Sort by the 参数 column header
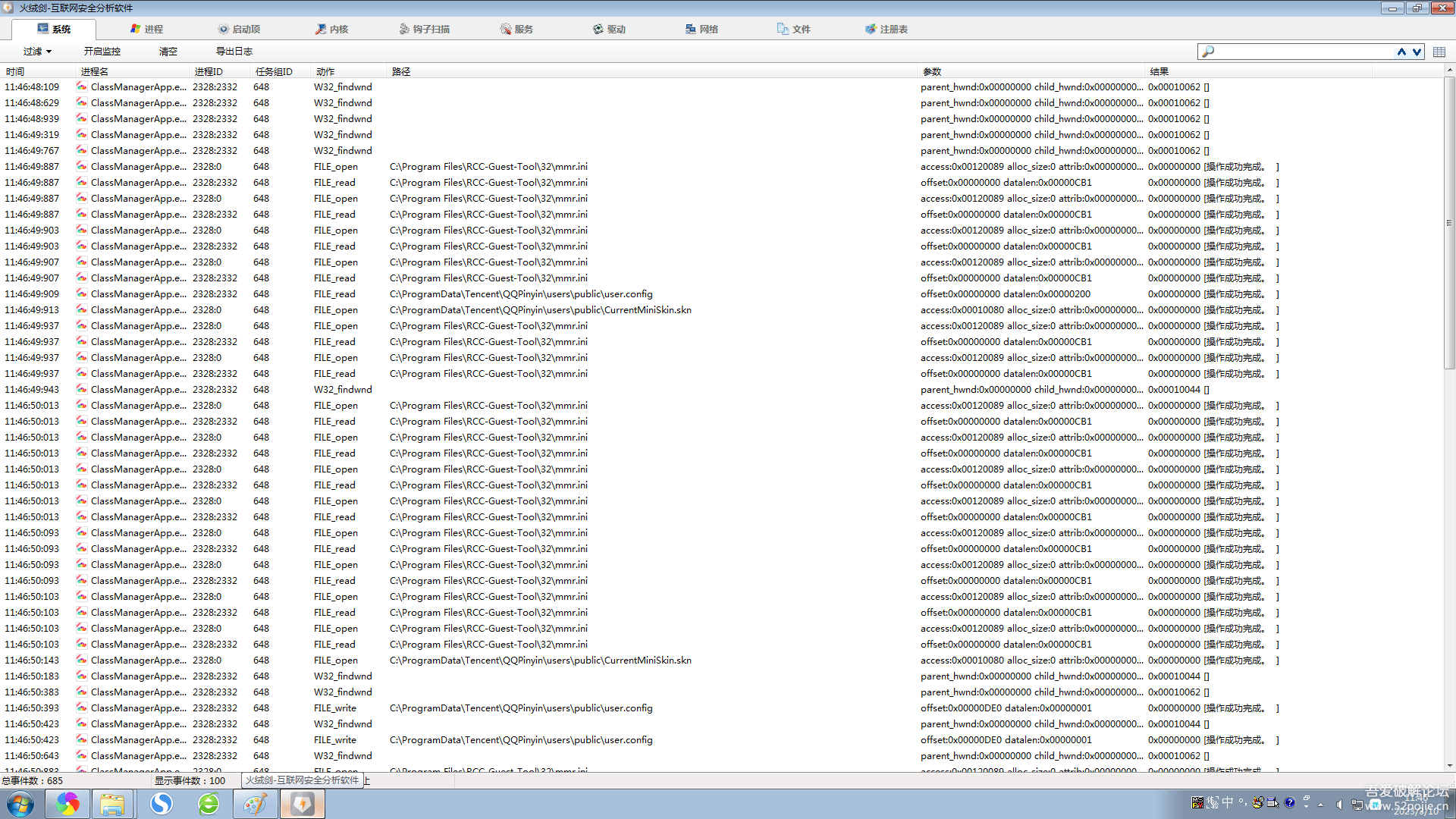The image size is (1456, 819). 1031,71
